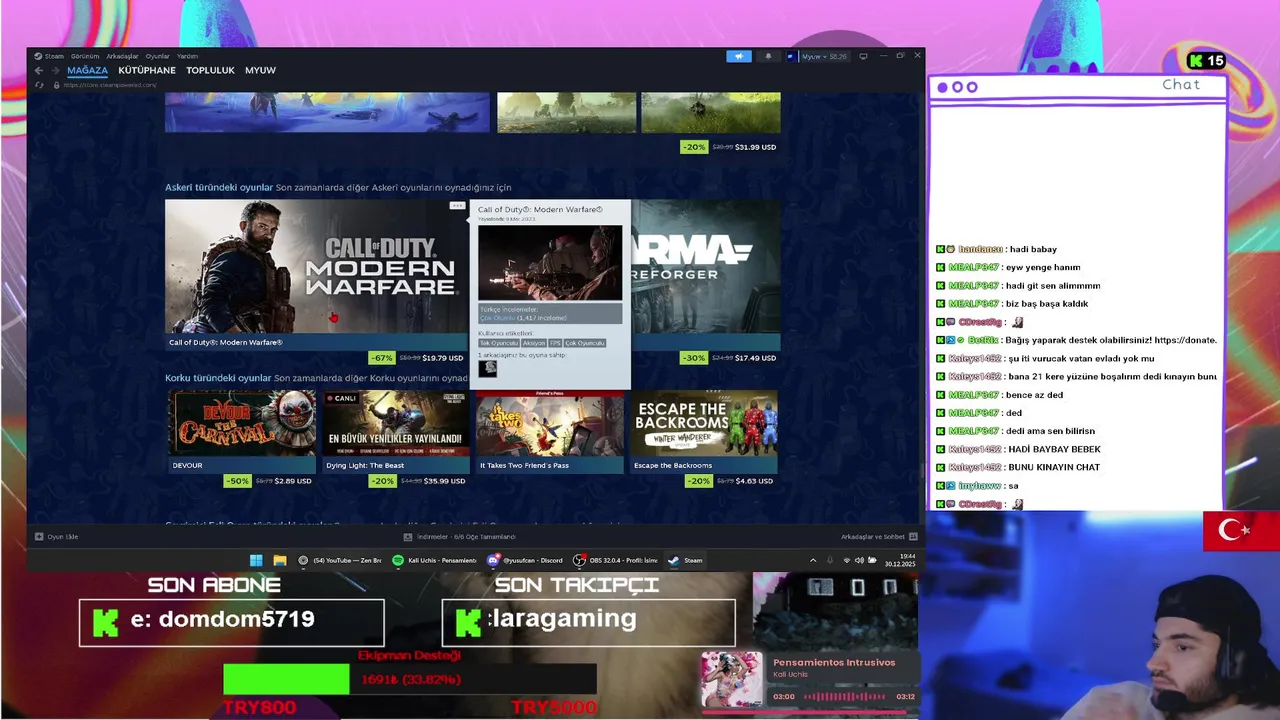Click the FPS tag in popup

tap(555, 343)
